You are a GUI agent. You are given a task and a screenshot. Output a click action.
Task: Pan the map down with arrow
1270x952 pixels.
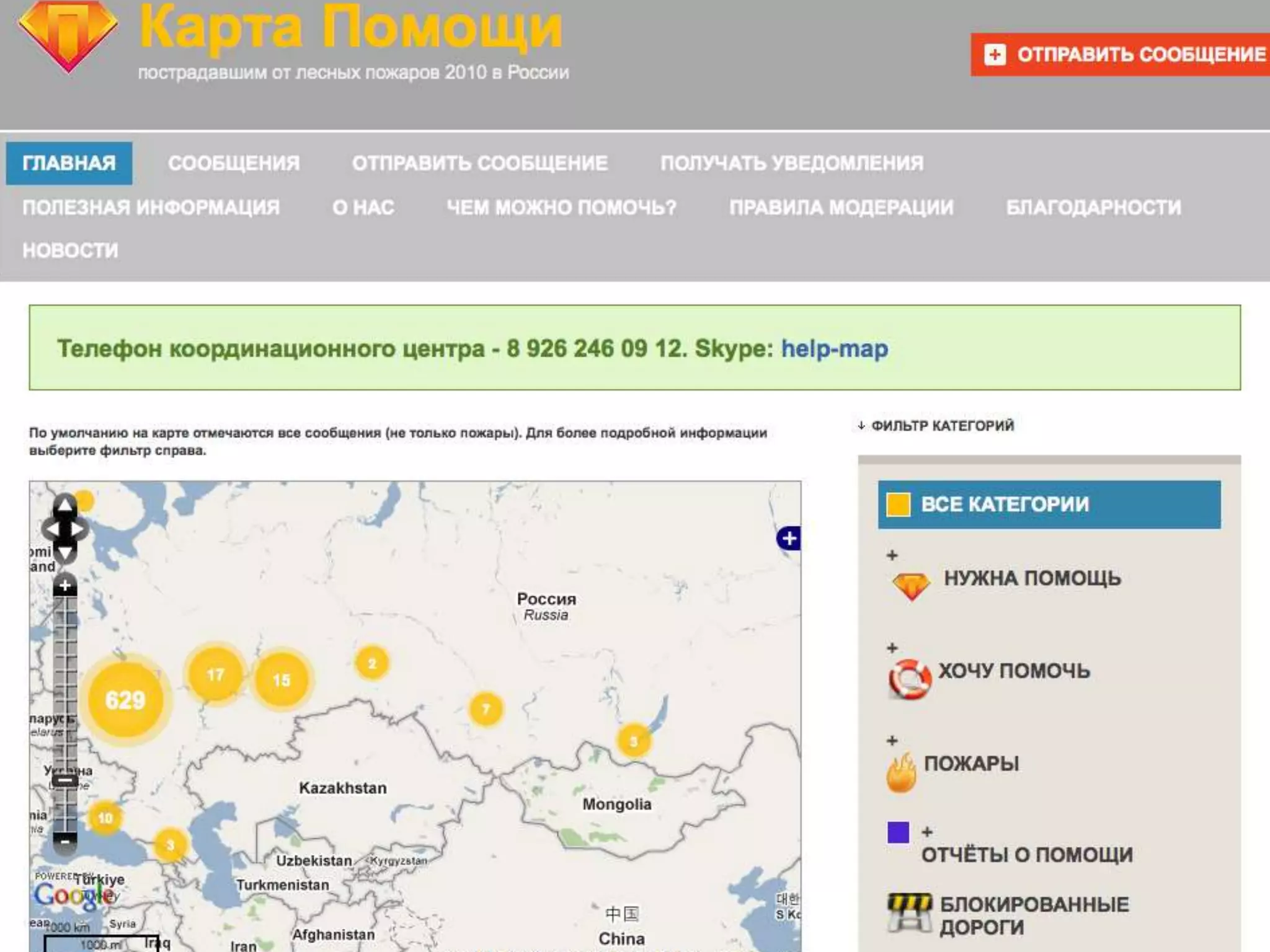[64, 553]
